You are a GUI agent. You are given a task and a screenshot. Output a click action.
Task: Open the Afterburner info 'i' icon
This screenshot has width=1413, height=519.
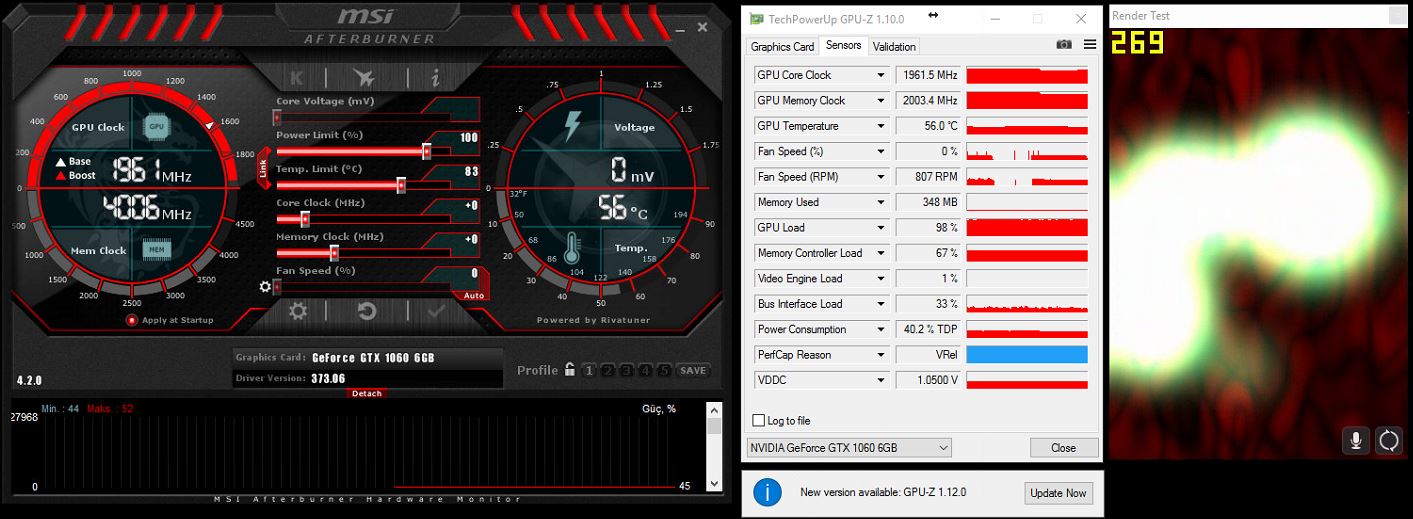tap(435, 78)
